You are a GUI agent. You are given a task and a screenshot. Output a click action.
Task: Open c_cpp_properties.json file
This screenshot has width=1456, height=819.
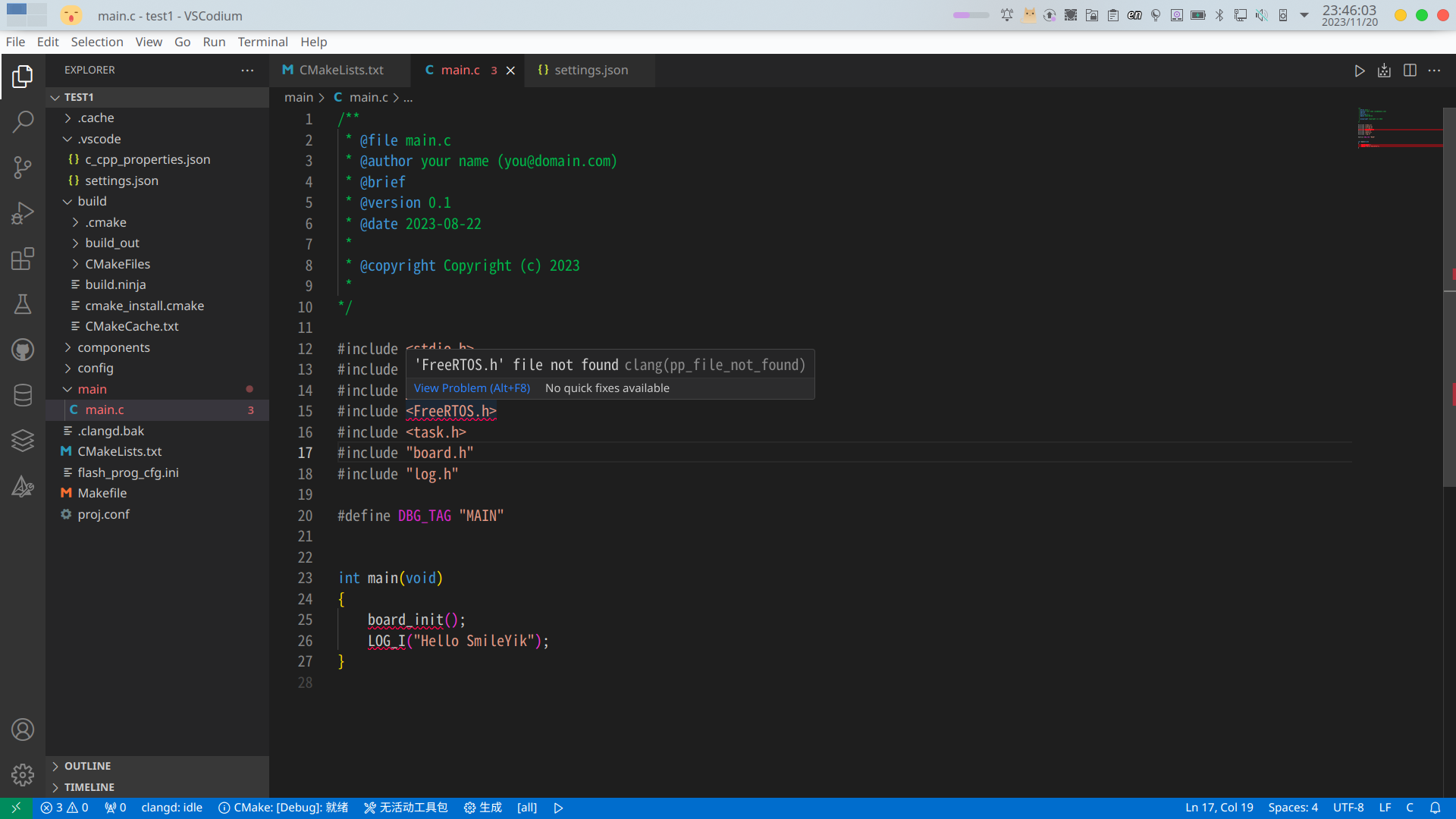click(157, 159)
